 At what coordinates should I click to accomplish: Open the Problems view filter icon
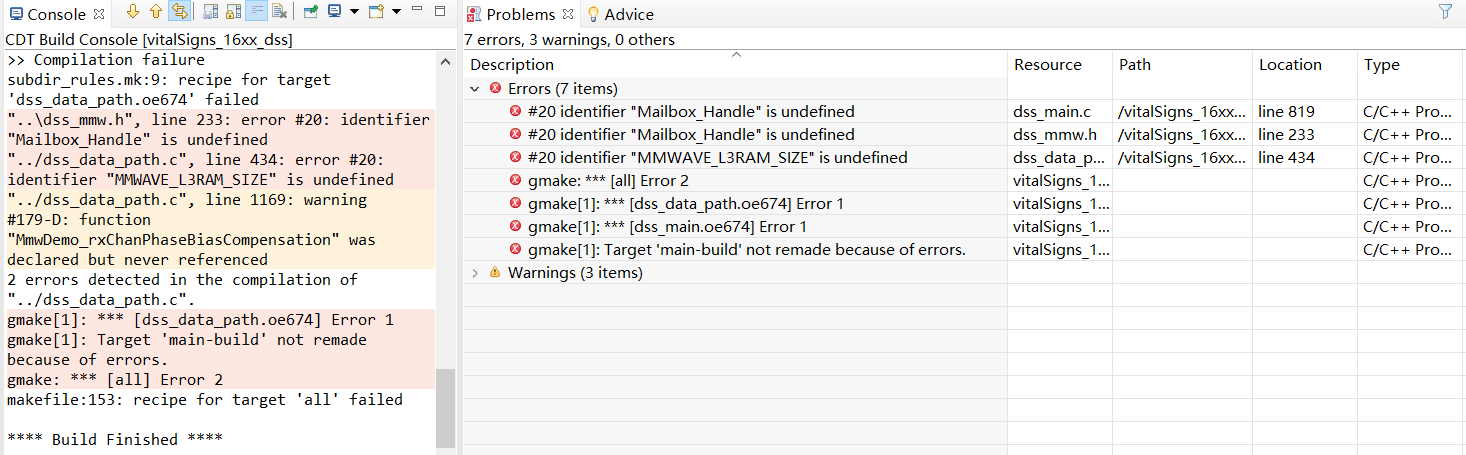click(x=1445, y=12)
